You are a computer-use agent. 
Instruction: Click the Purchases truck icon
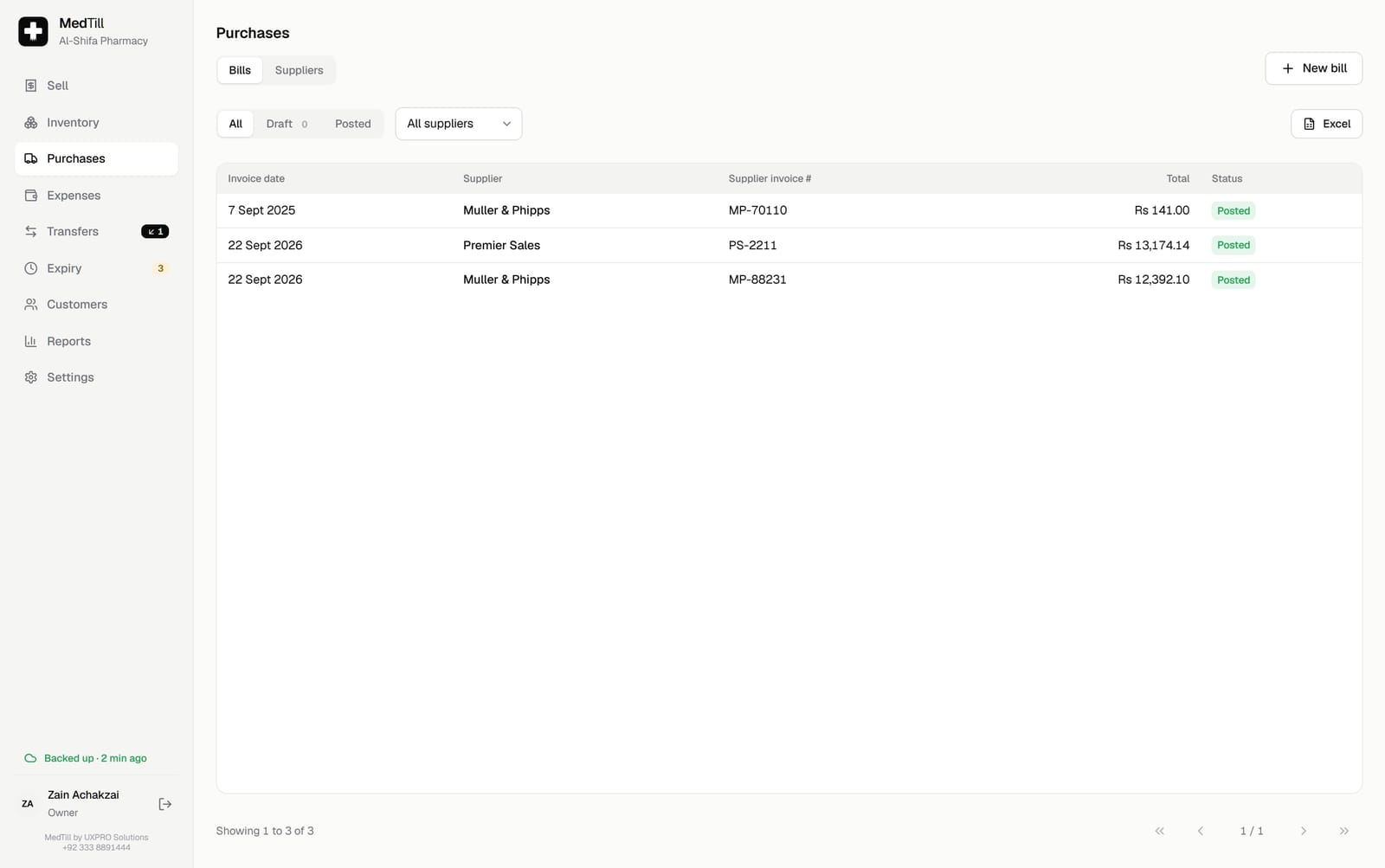click(x=31, y=159)
